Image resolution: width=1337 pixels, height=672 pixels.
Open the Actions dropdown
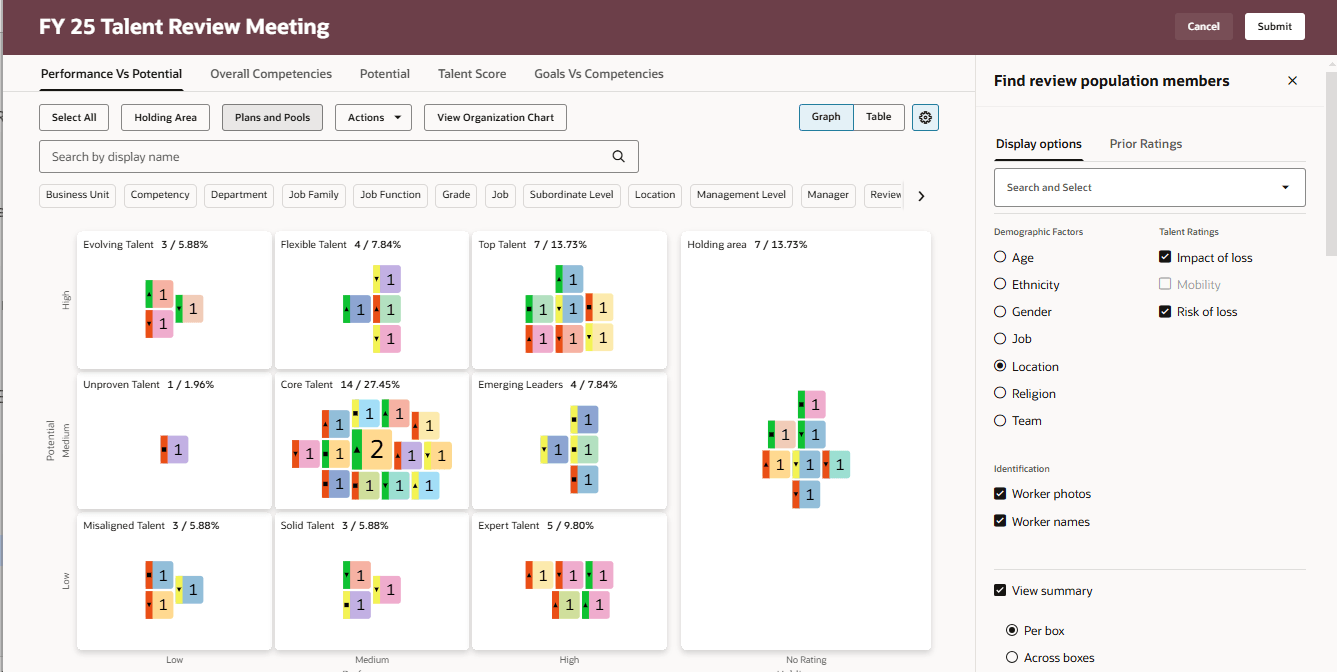coord(373,117)
